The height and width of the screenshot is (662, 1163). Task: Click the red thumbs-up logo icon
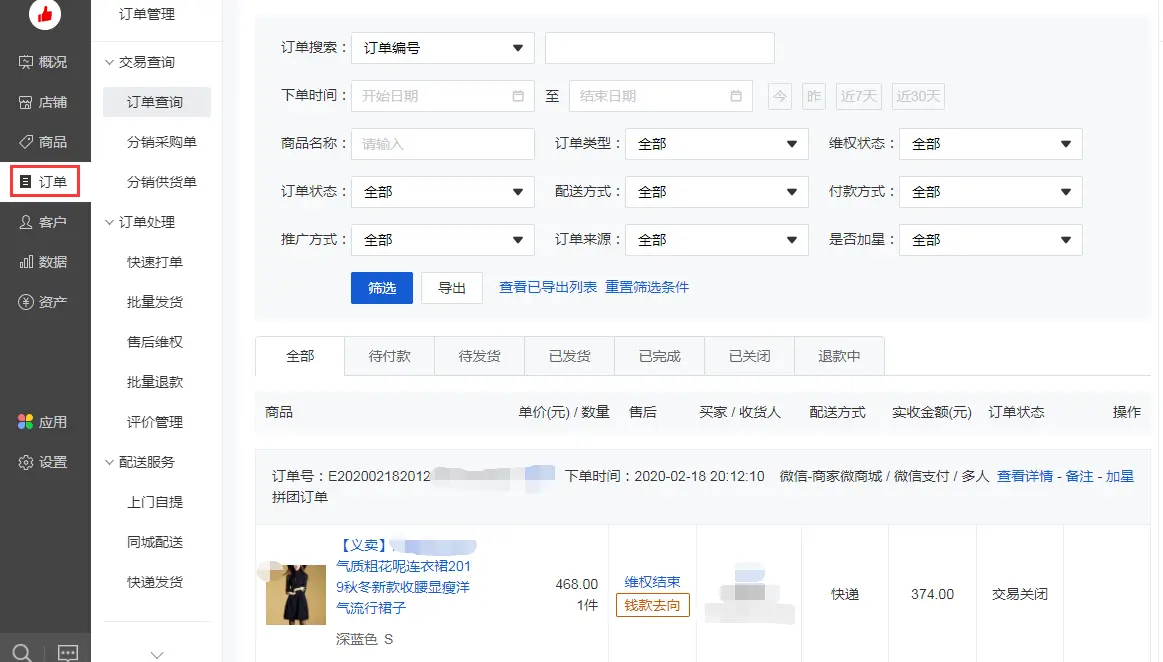point(45,14)
